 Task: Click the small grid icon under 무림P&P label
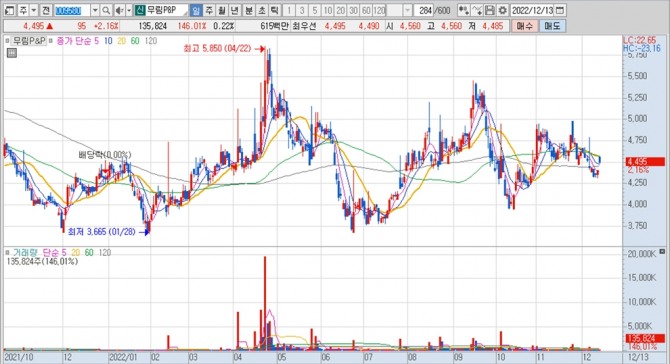point(12,53)
